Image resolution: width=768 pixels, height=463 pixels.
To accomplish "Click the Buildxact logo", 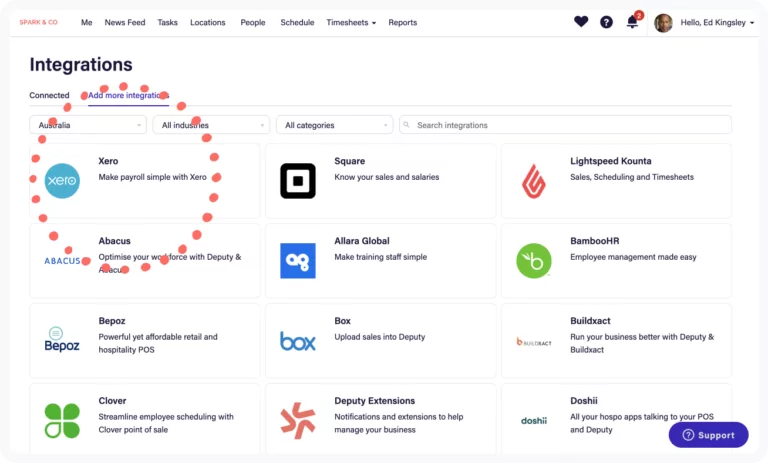I will pos(534,342).
